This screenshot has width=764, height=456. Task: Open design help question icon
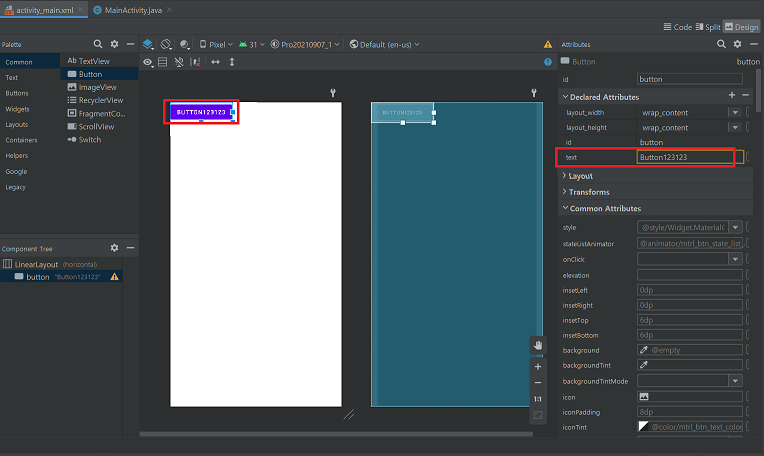(x=548, y=62)
